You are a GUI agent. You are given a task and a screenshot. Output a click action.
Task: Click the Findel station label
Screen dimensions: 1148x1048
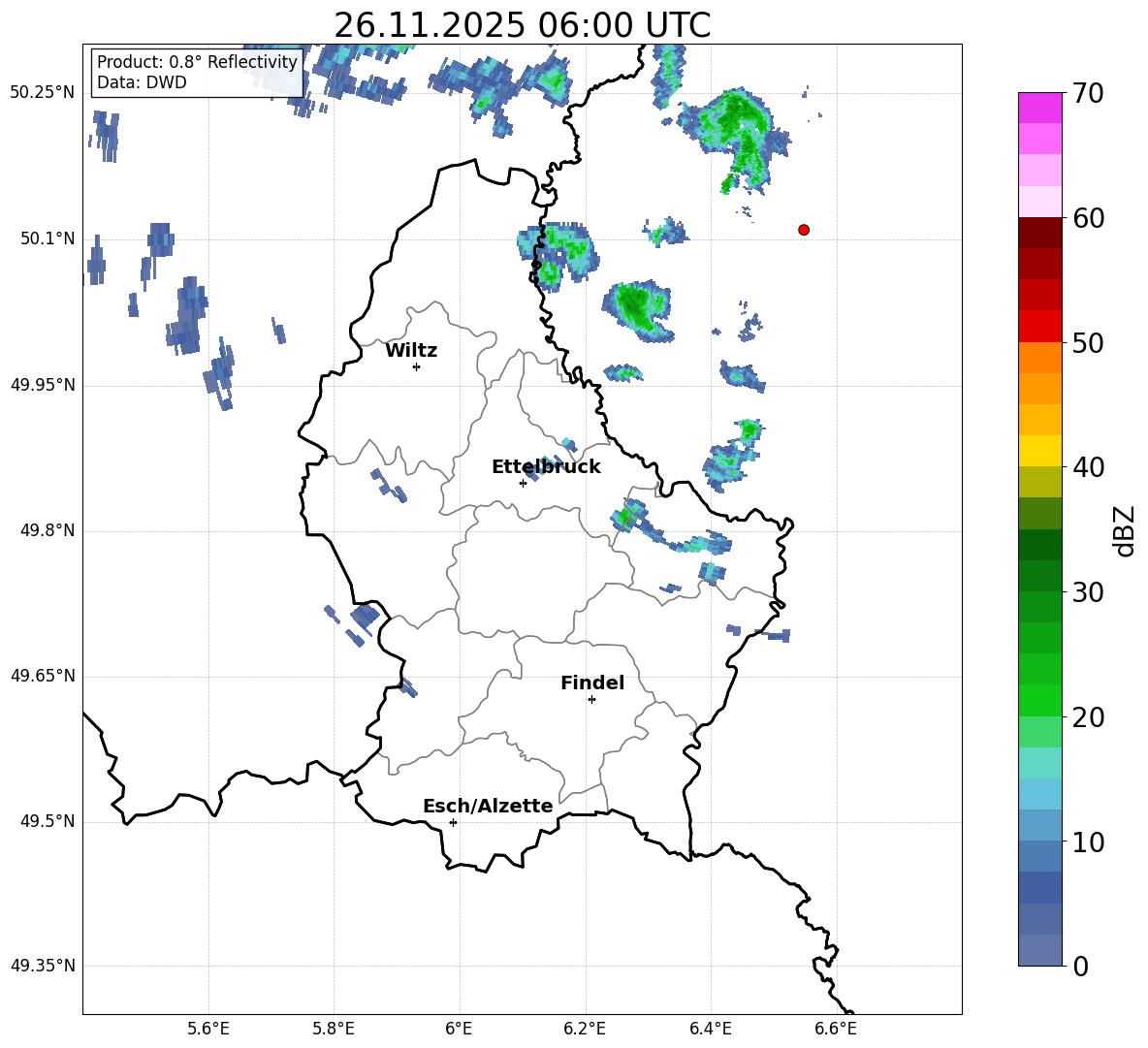click(x=592, y=683)
